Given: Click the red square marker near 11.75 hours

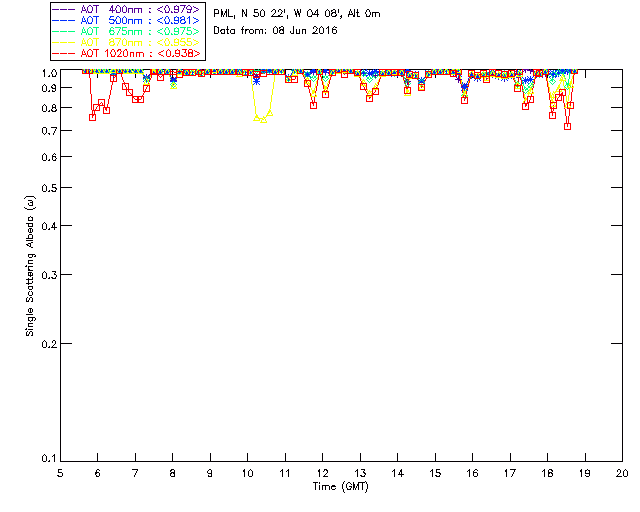Looking at the screenshot, I should click(x=313, y=105).
